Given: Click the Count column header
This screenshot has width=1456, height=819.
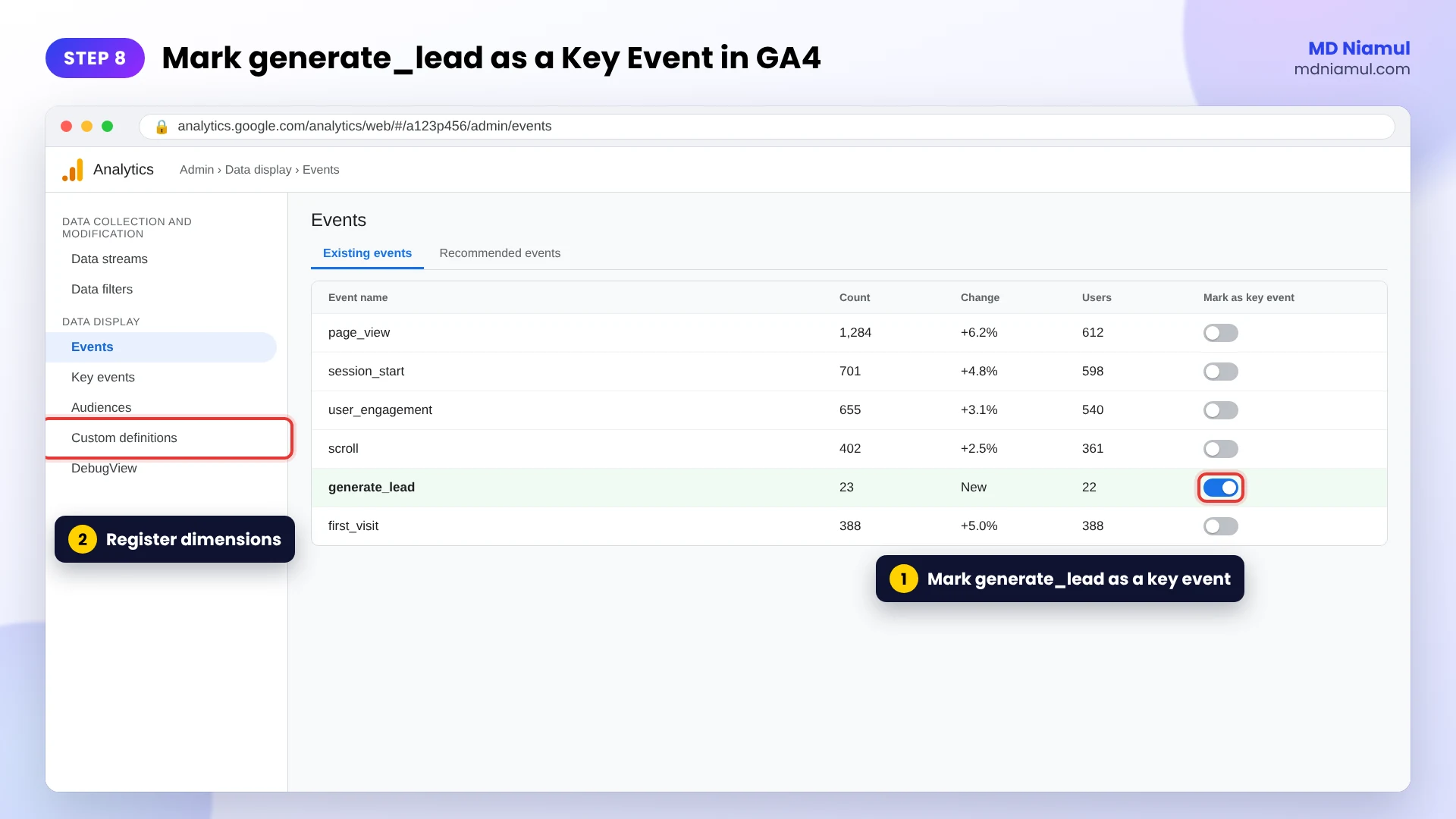Looking at the screenshot, I should (855, 298).
